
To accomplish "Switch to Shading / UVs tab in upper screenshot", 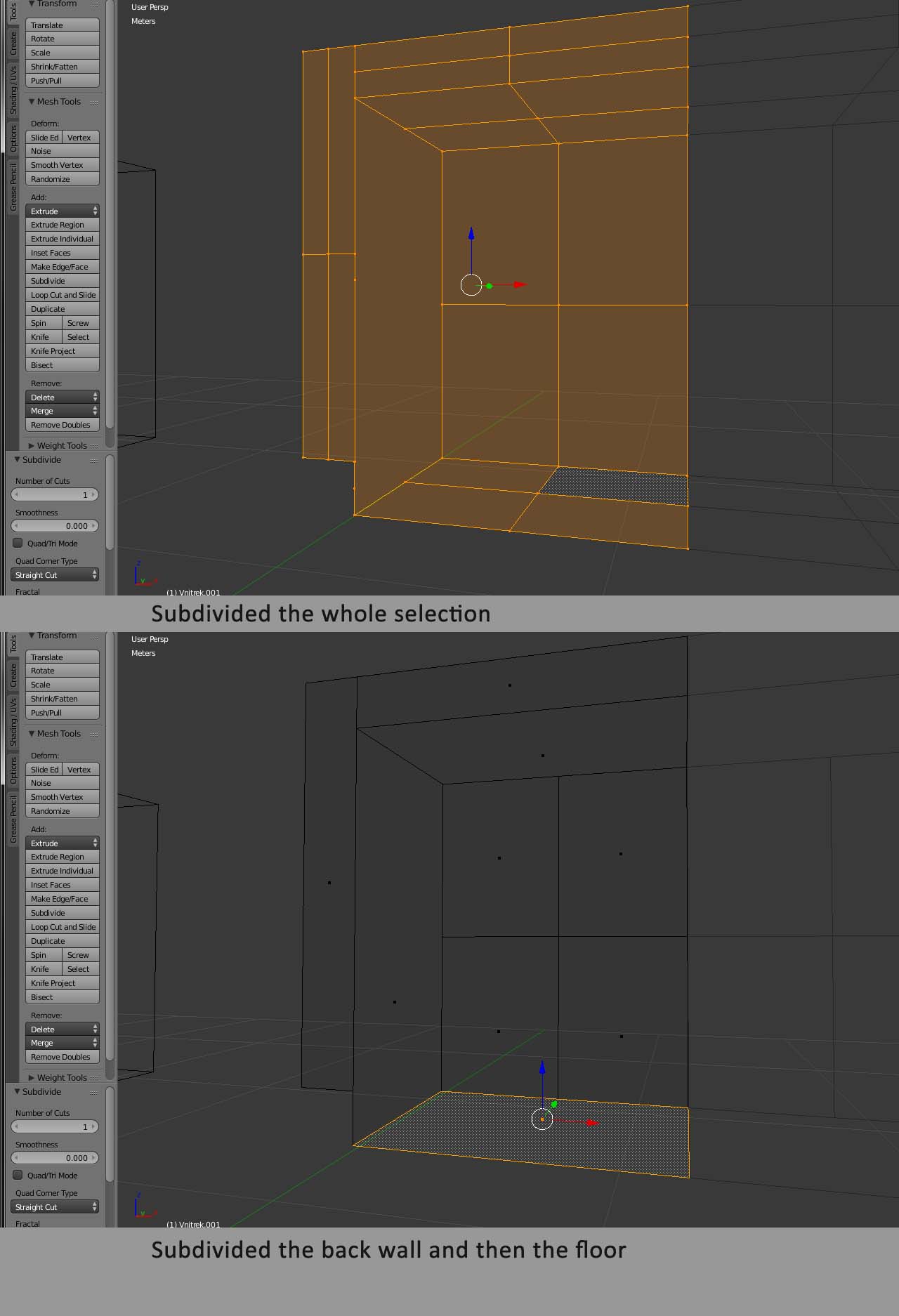I will 13,91.
